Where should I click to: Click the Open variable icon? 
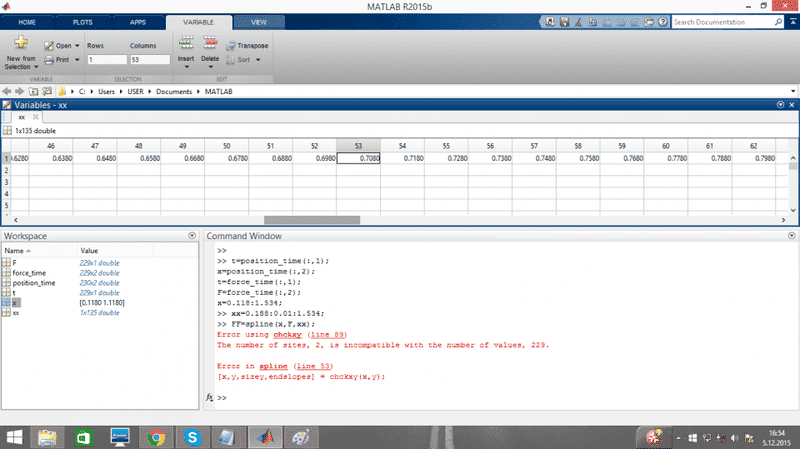pos(49,46)
